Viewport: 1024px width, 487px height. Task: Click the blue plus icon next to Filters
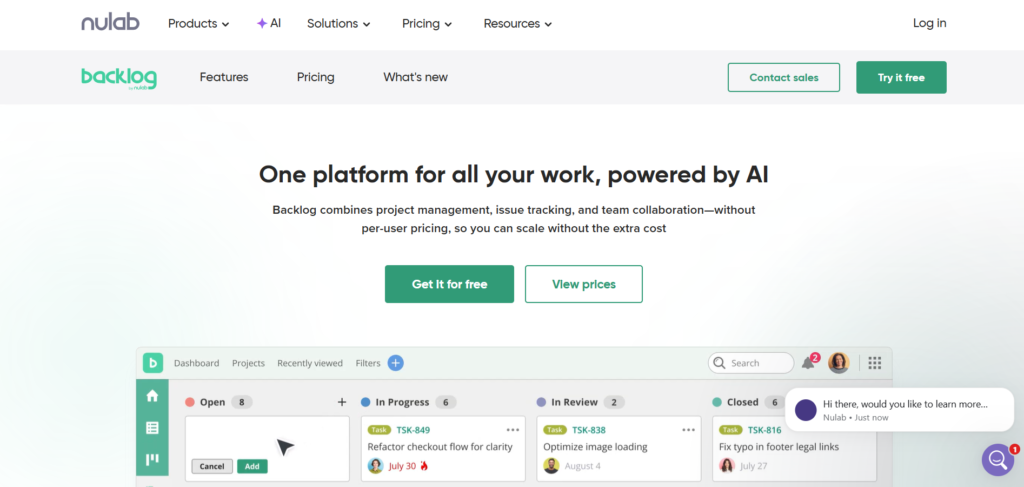point(395,363)
